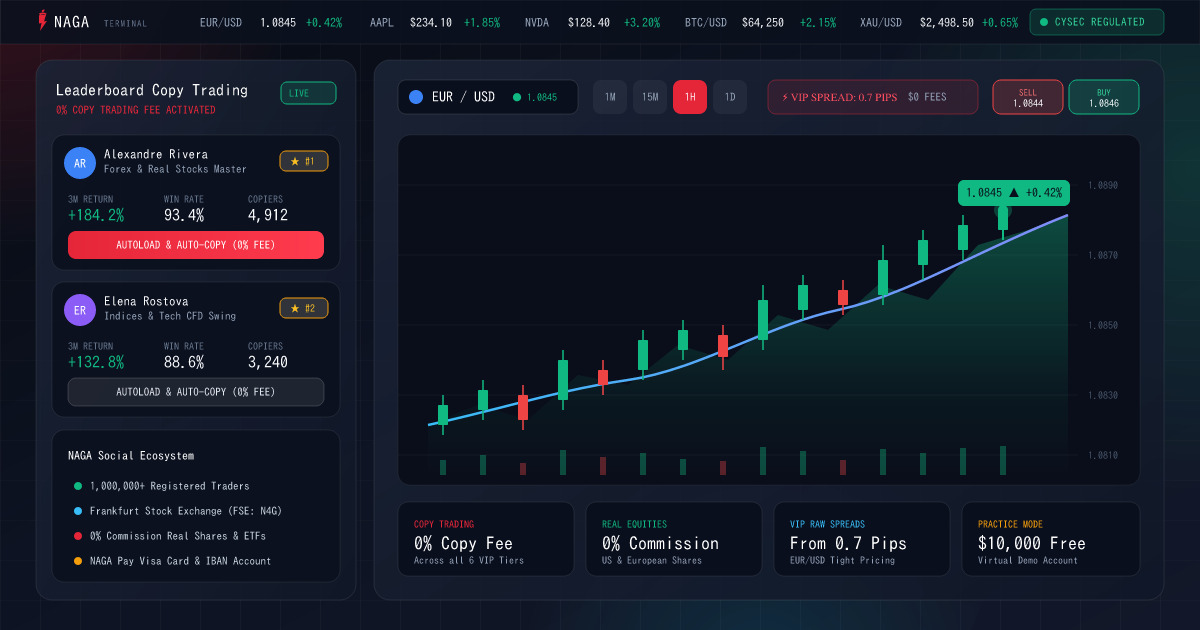
Task: Click the $64,250 bitcoin price
Action: coord(763,22)
